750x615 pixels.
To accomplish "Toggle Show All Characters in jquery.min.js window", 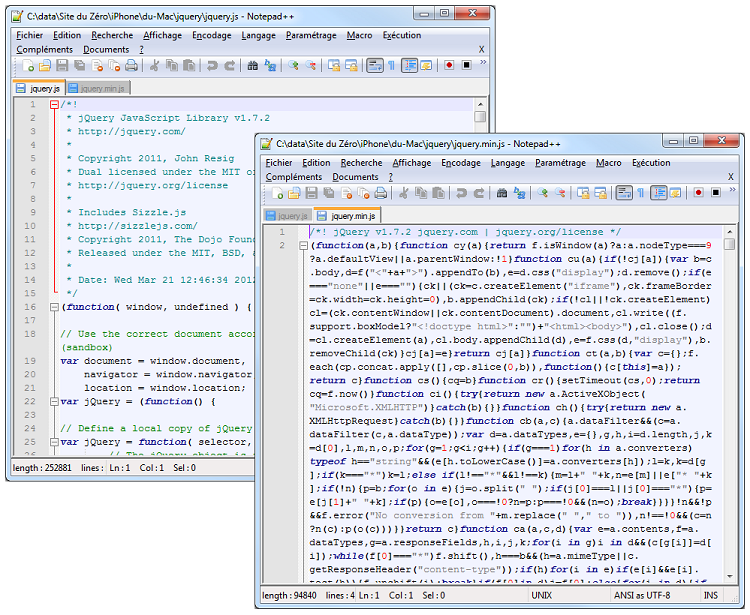I will pos(641,193).
